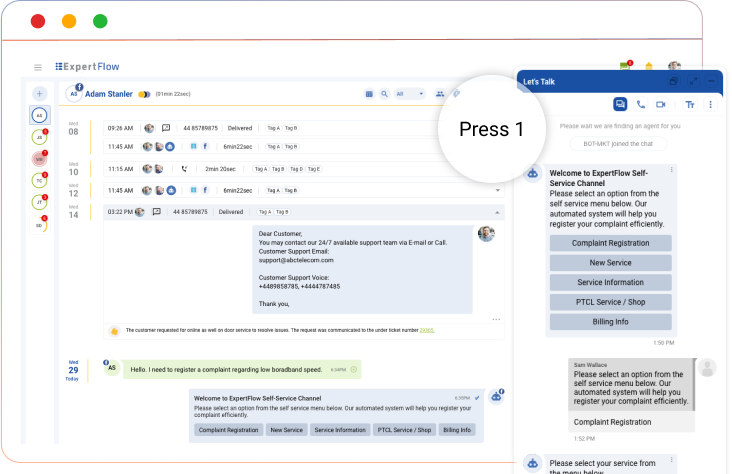Click Facebook icon in Wed 12 11:45 AM row
The height and width of the screenshot is (474, 732).
click(x=205, y=191)
